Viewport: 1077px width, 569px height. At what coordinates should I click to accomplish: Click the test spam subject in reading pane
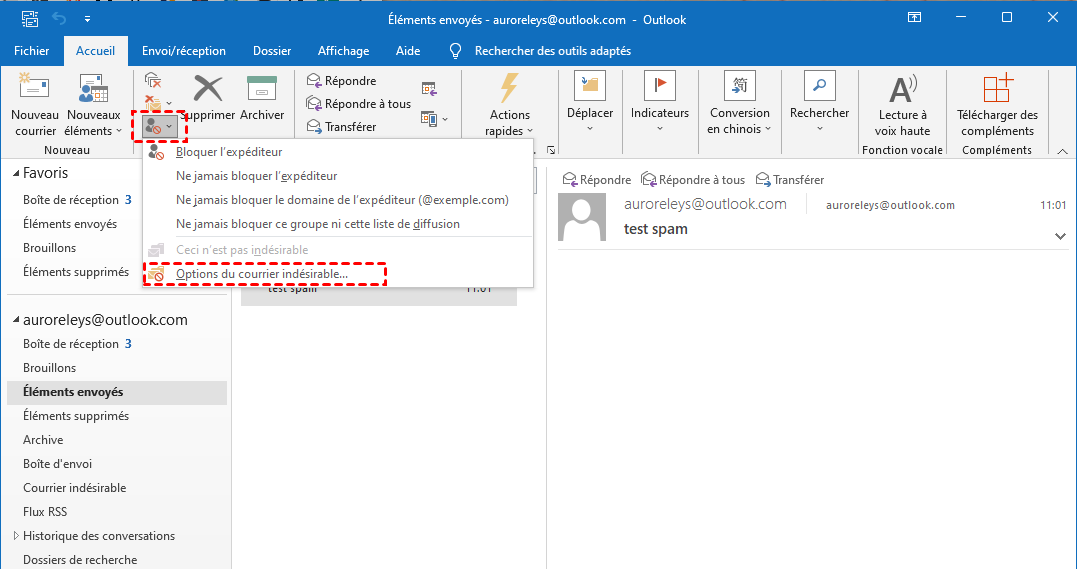click(655, 229)
